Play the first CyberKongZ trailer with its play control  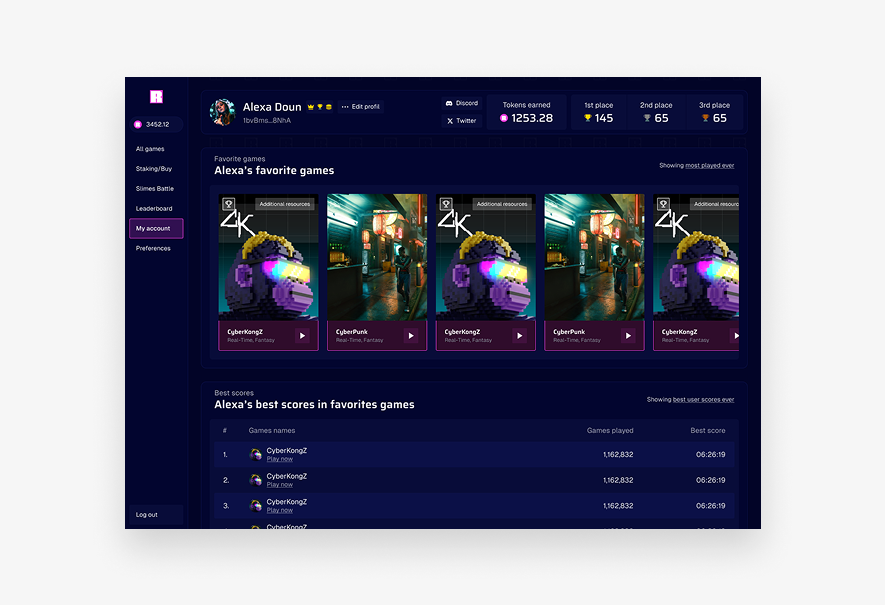tap(302, 335)
